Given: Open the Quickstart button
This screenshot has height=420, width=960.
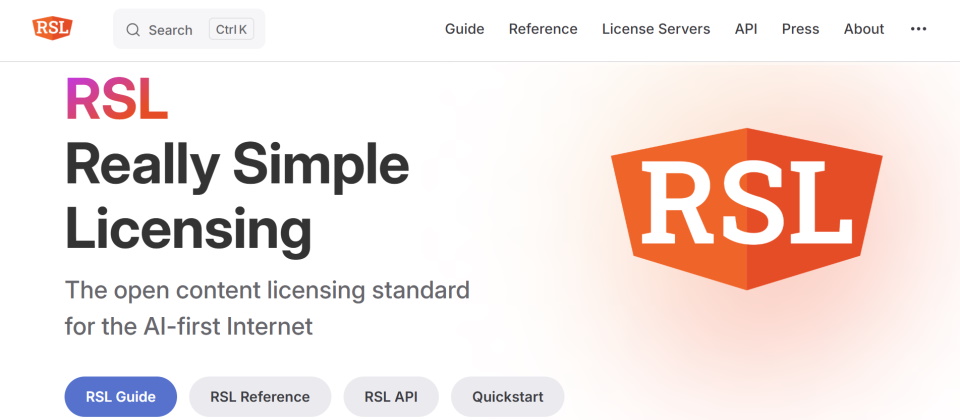Looking at the screenshot, I should point(507,397).
